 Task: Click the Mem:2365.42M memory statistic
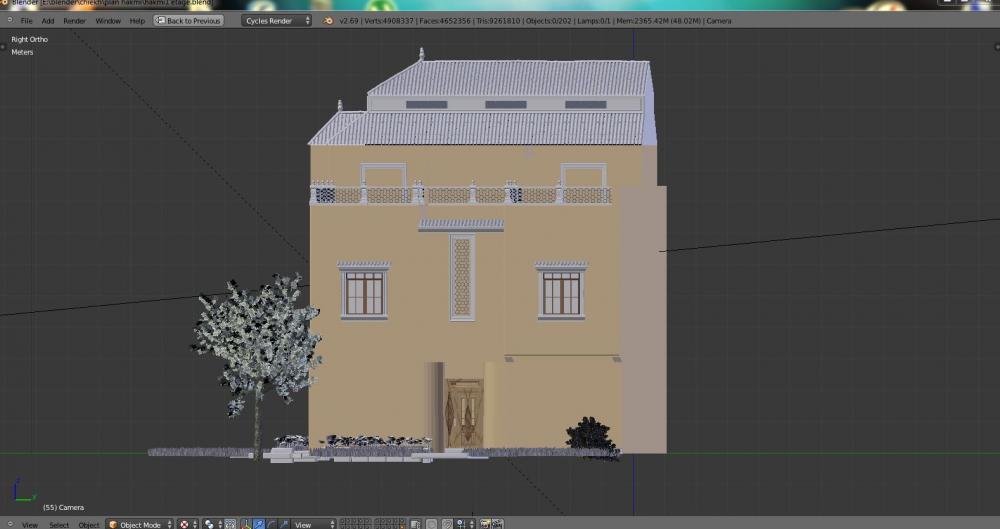coord(658,20)
